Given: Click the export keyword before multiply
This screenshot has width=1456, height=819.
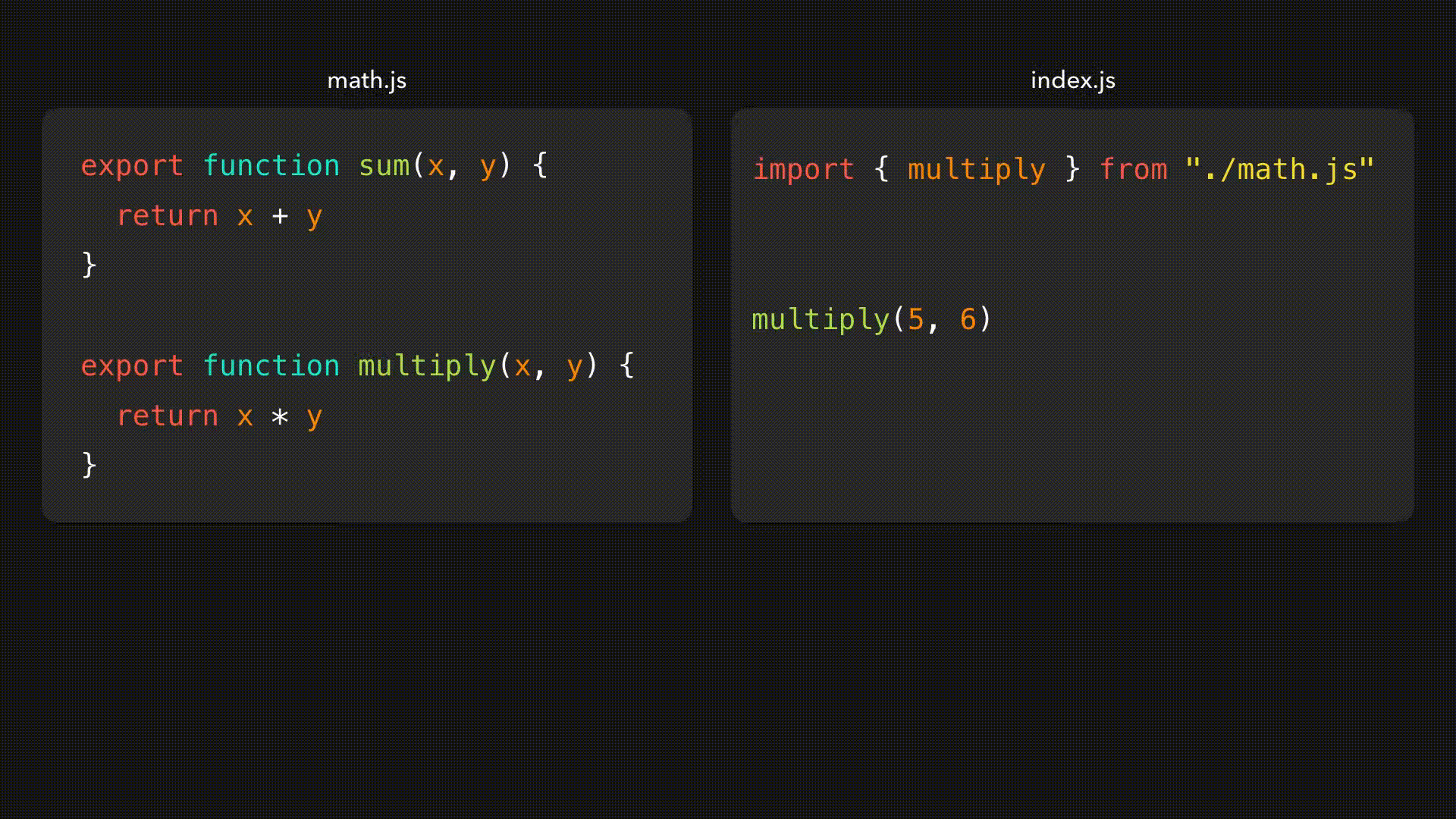Looking at the screenshot, I should [x=132, y=366].
